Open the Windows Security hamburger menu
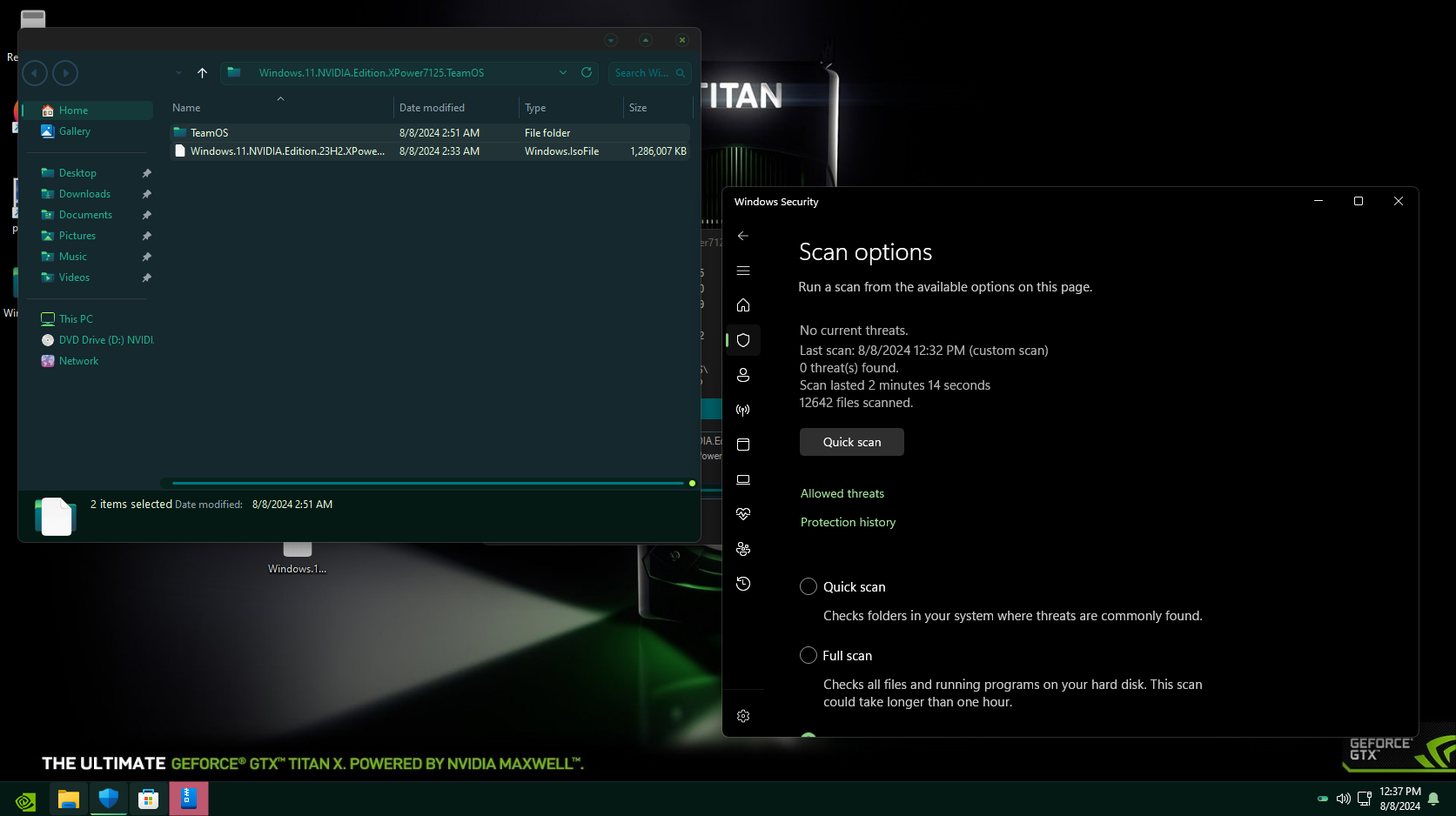Image resolution: width=1456 pixels, height=816 pixels. 743,271
